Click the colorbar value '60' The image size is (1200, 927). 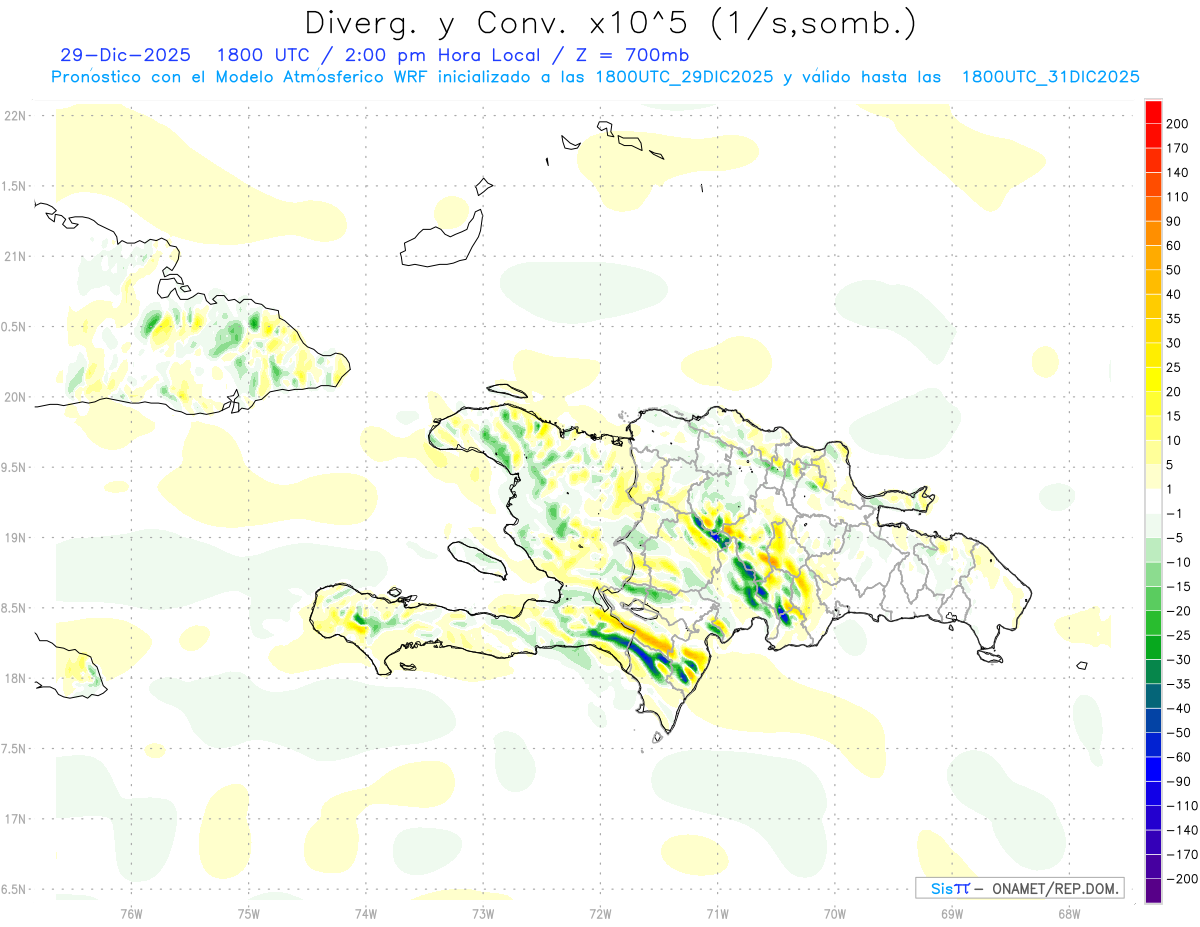coord(1175,246)
